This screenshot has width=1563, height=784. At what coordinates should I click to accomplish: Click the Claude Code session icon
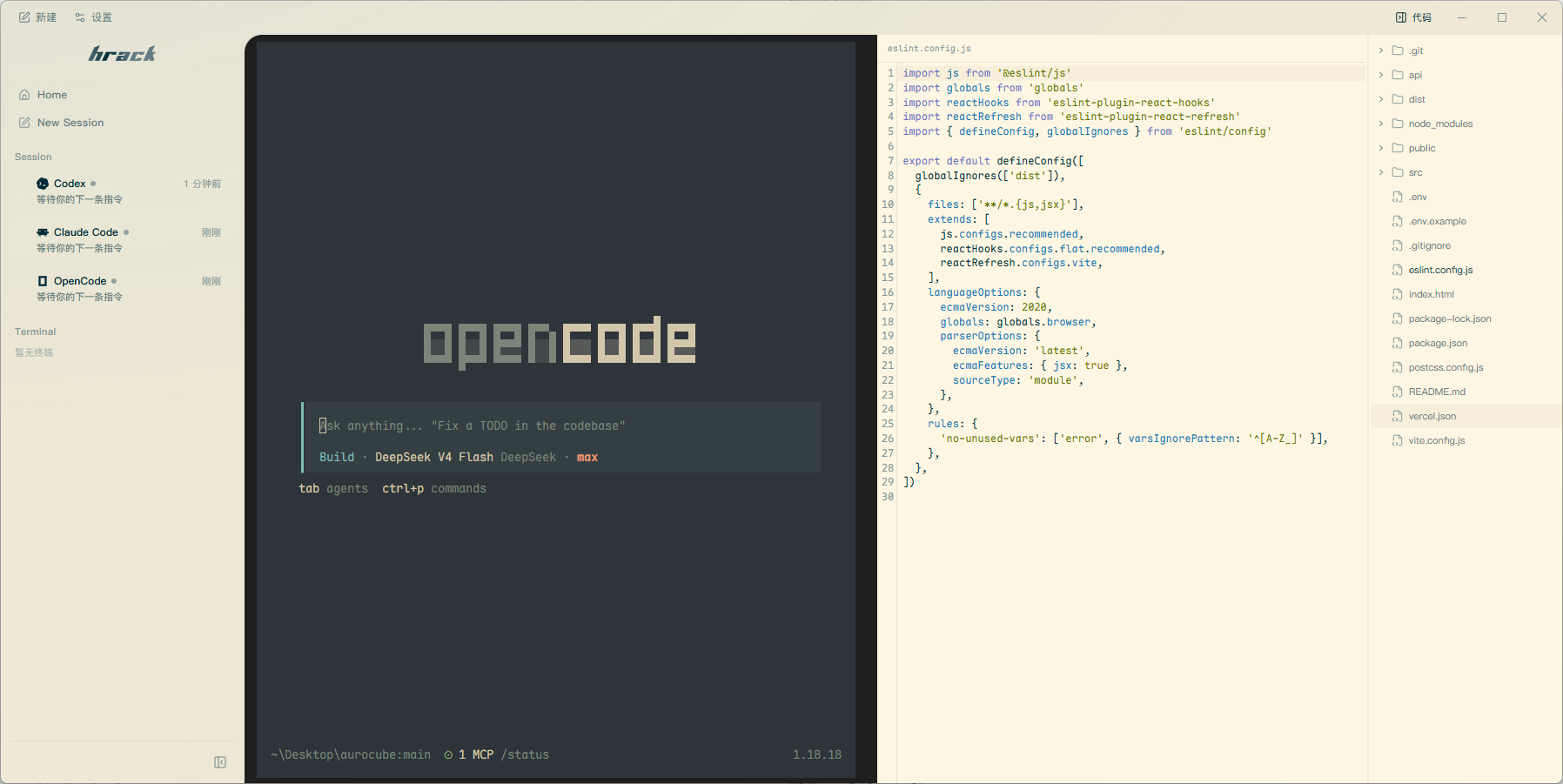coord(43,232)
